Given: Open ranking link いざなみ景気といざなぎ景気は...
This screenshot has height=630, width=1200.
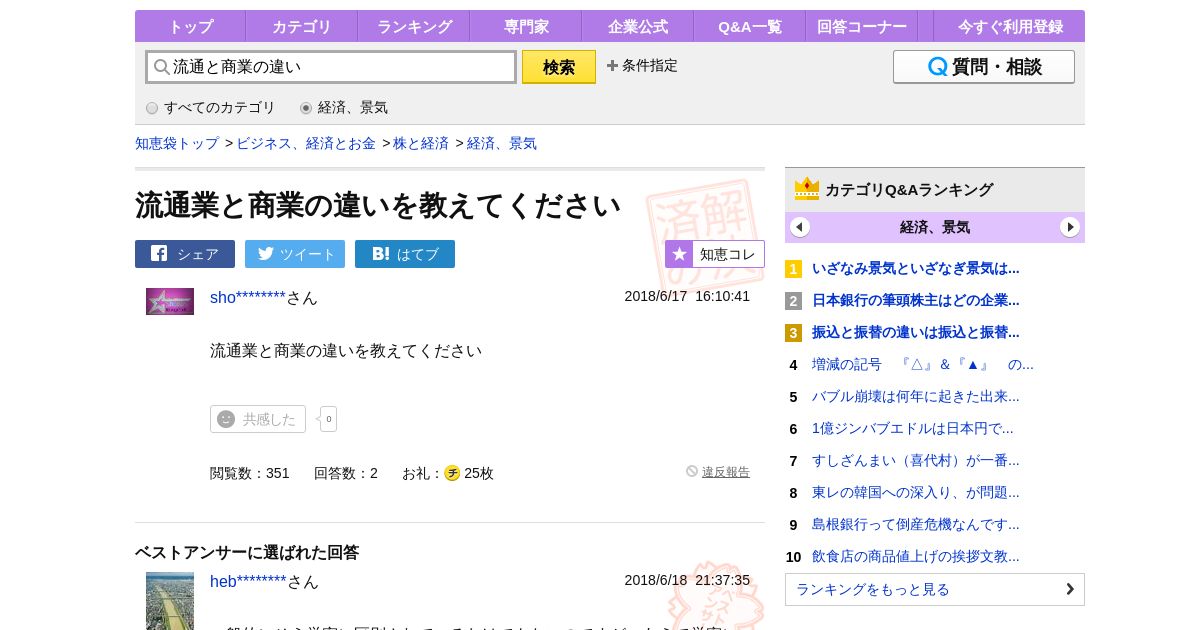Looking at the screenshot, I should (916, 268).
